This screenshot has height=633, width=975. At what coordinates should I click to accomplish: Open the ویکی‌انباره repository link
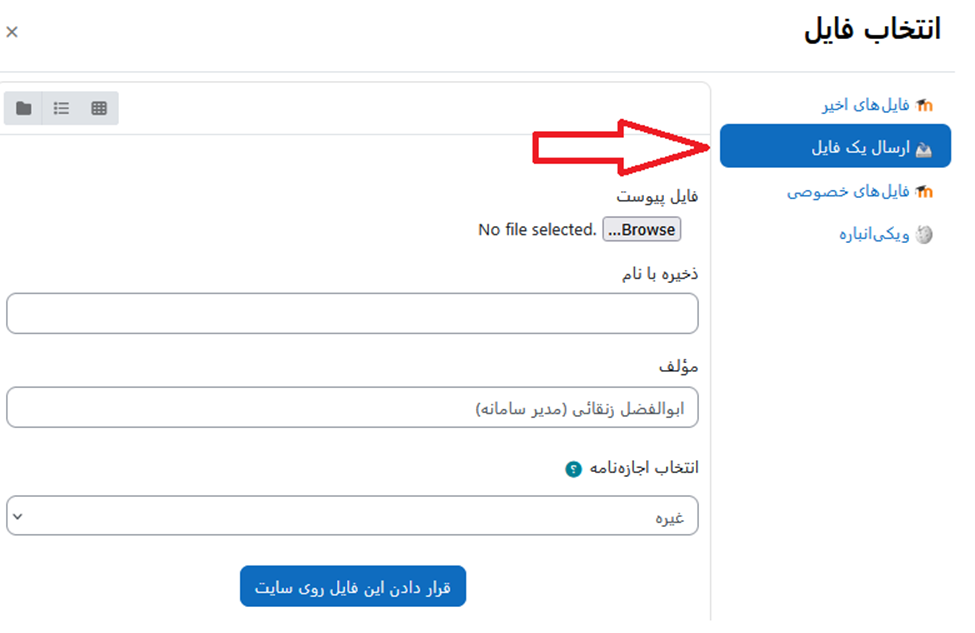[874, 234]
